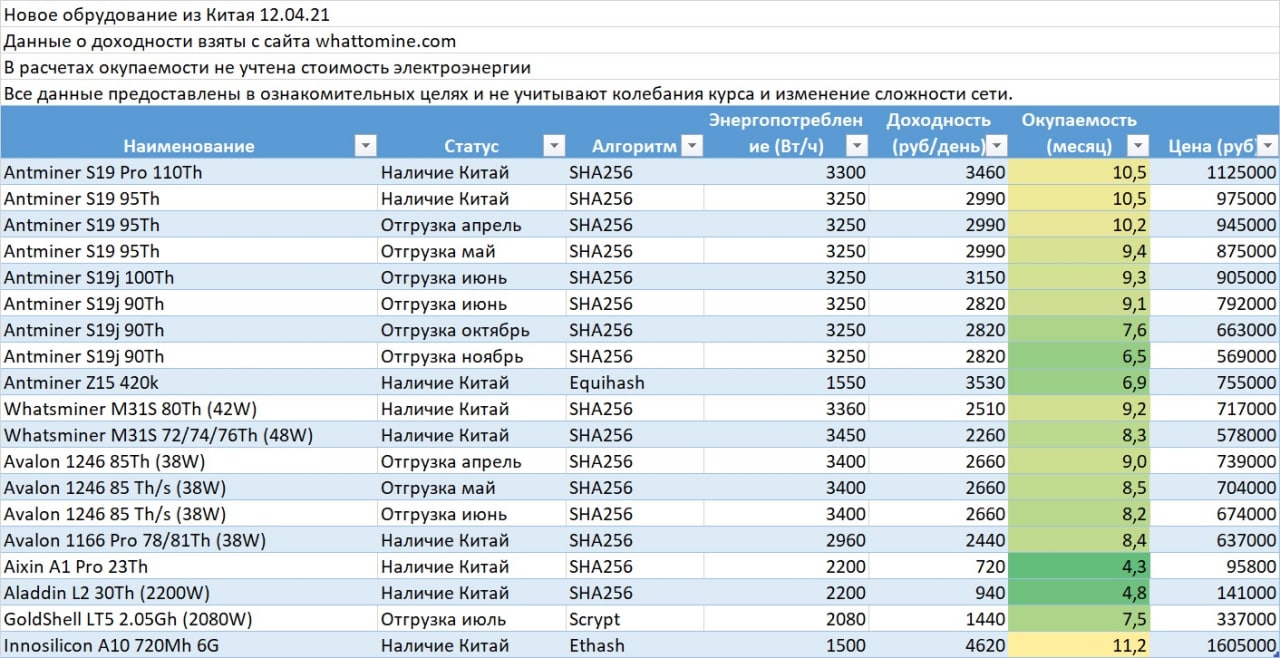Image resolution: width=1280 pixels, height=658 pixels.
Task: Select cell 'Avalon 1166 Pro 78/81Th (38W)'
Action: (189, 540)
